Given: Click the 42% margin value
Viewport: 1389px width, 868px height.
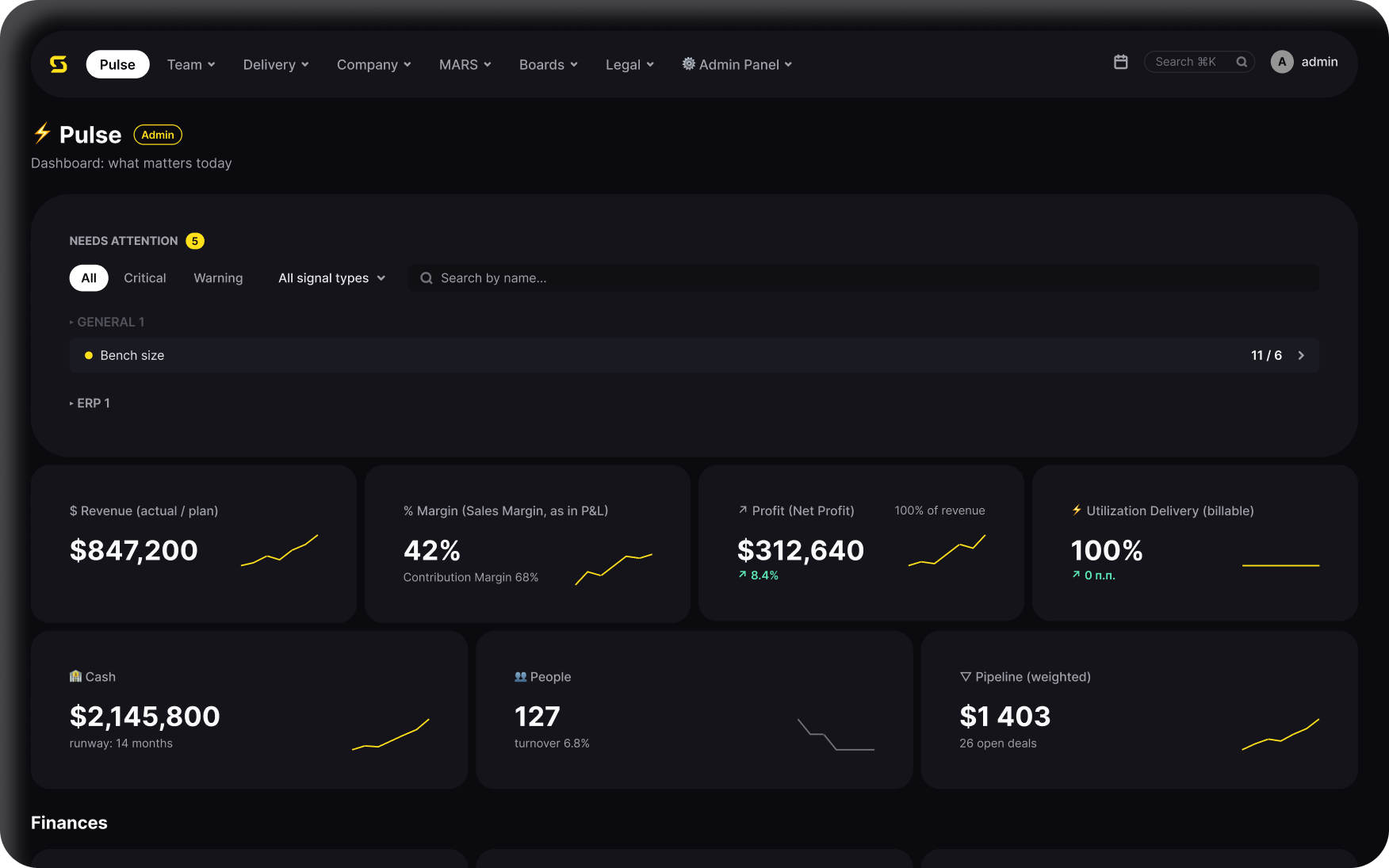Looking at the screenshot, I should 432,550.
